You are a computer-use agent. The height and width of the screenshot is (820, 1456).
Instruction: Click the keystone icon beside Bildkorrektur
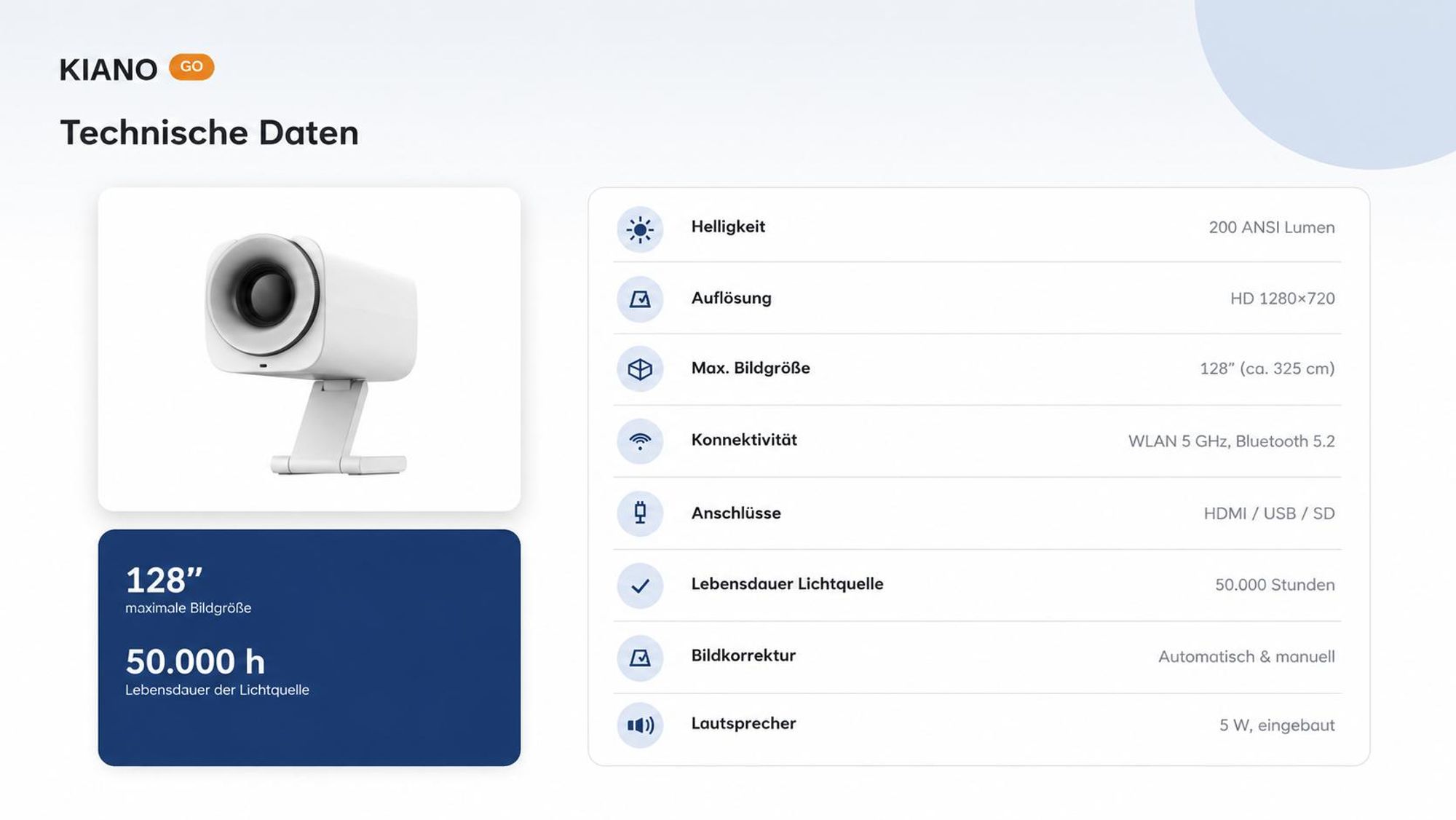click(640, 658)
